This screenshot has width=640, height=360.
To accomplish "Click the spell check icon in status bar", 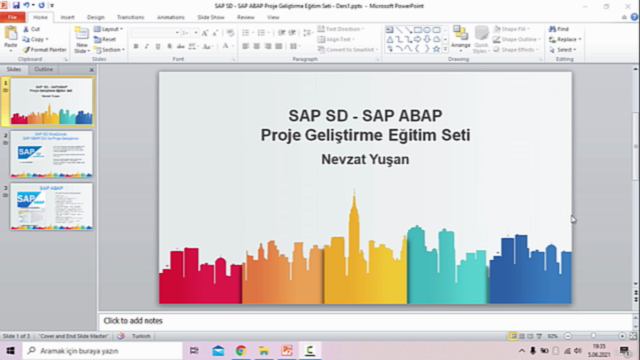I will coord(121,336).
